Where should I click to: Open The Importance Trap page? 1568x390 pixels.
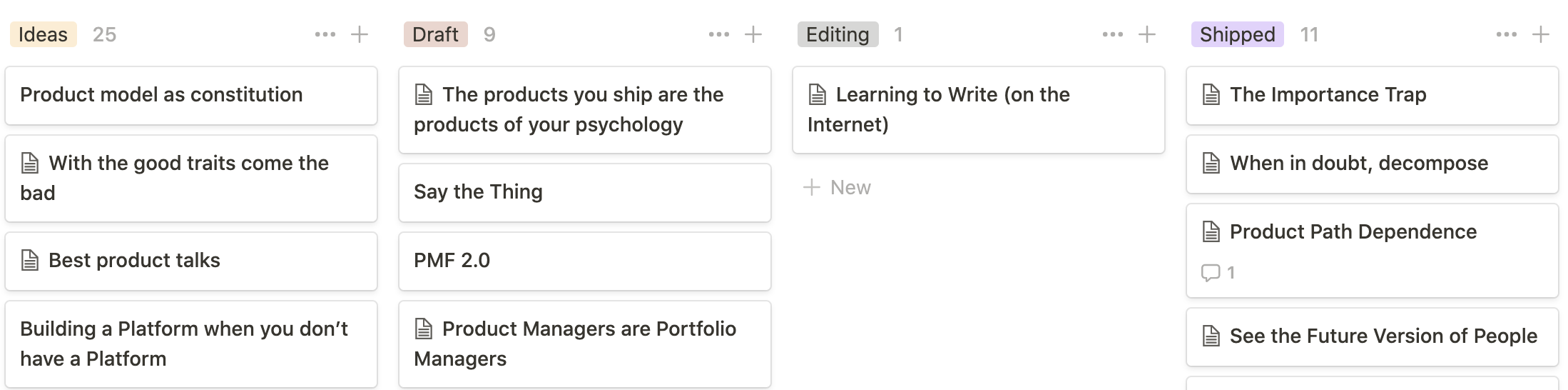1373,95
